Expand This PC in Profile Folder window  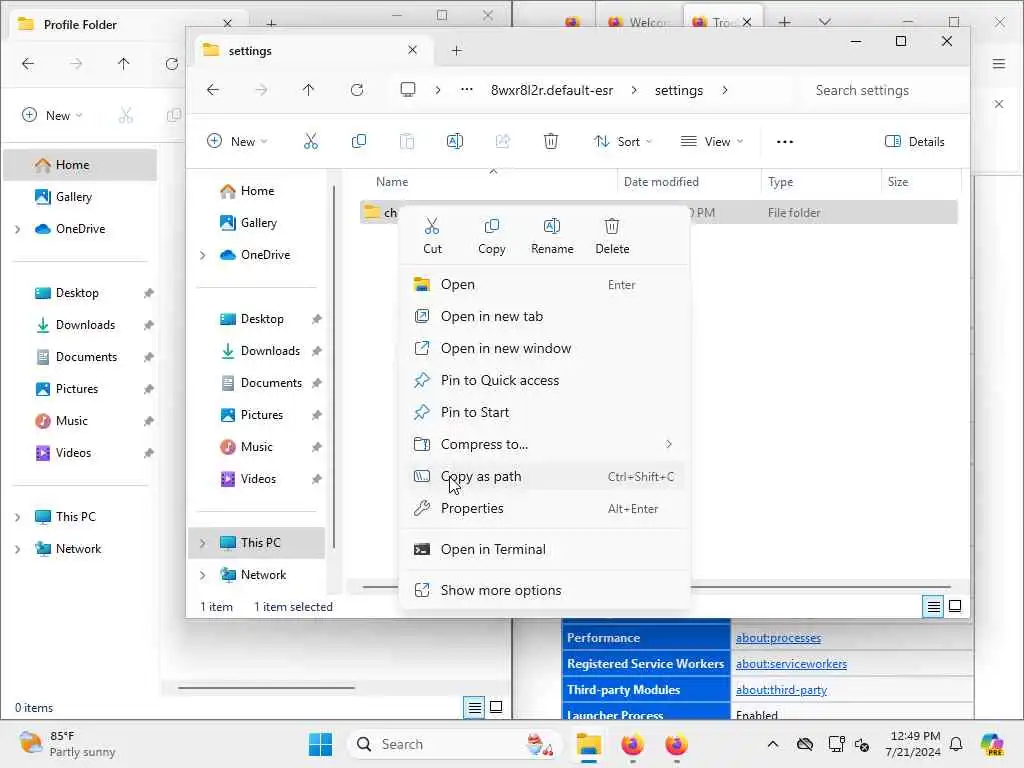tap(18, 517)
